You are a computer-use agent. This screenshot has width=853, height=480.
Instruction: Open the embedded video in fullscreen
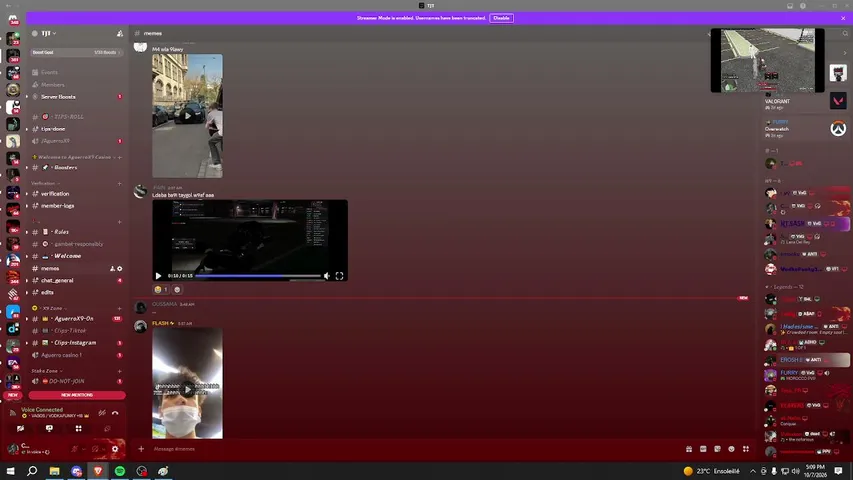pos(339,276)
